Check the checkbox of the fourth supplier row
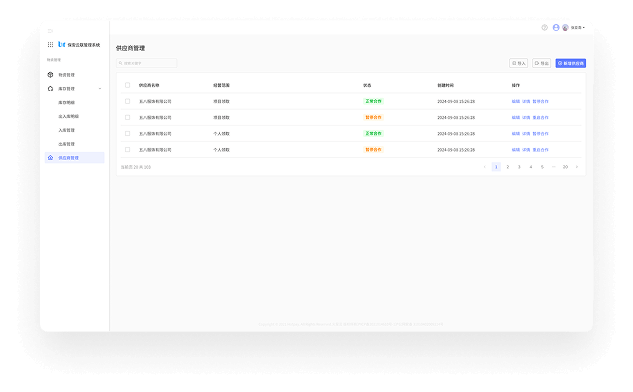Image resolution: width=633 pixels, height=392 pixels. [x=128, y=149]
